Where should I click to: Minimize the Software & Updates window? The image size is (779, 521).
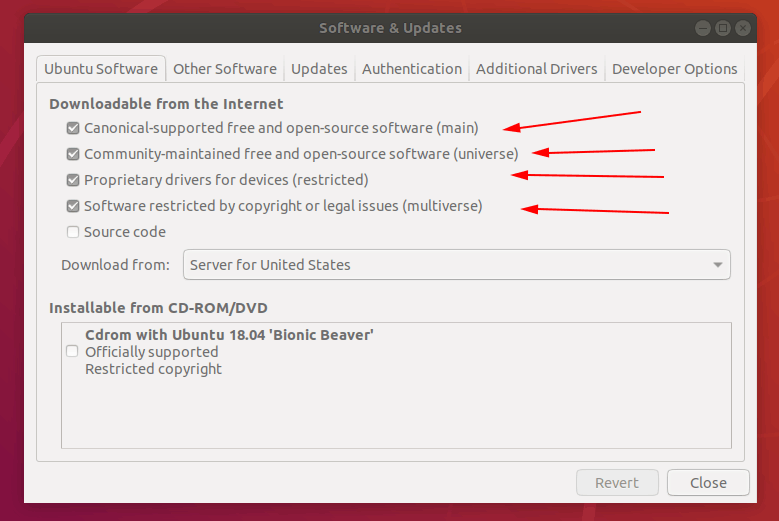tap(702, 28)
